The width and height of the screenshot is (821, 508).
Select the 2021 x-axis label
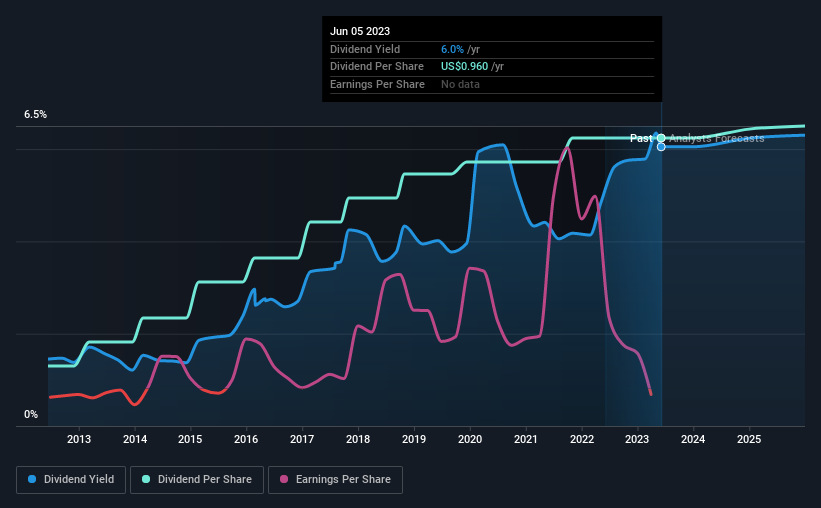click(526, 439)
